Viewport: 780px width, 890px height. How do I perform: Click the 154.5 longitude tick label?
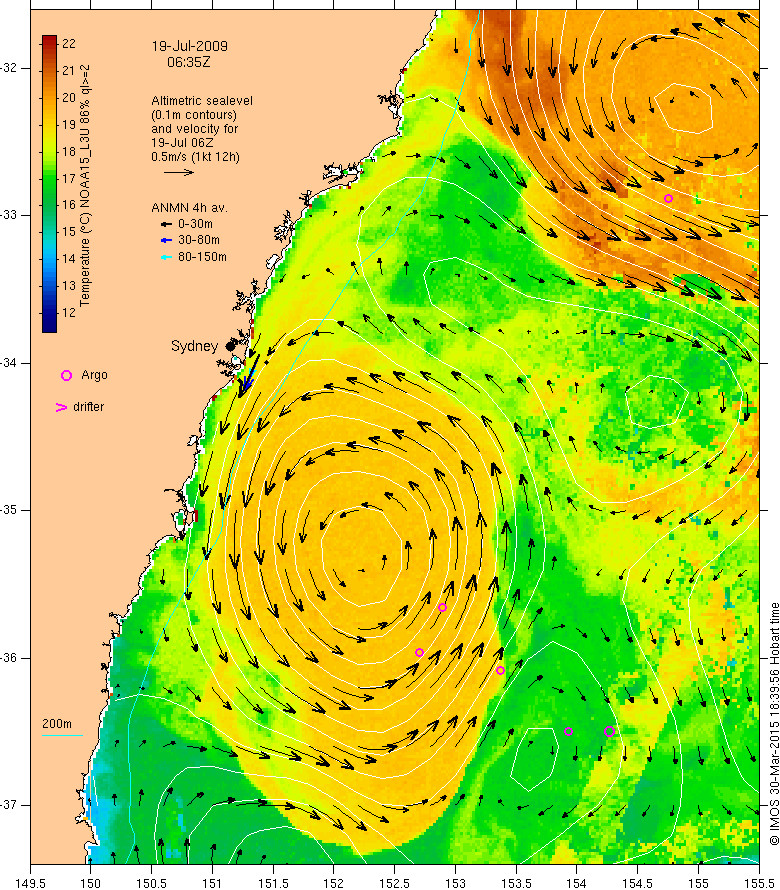point(638,883)
